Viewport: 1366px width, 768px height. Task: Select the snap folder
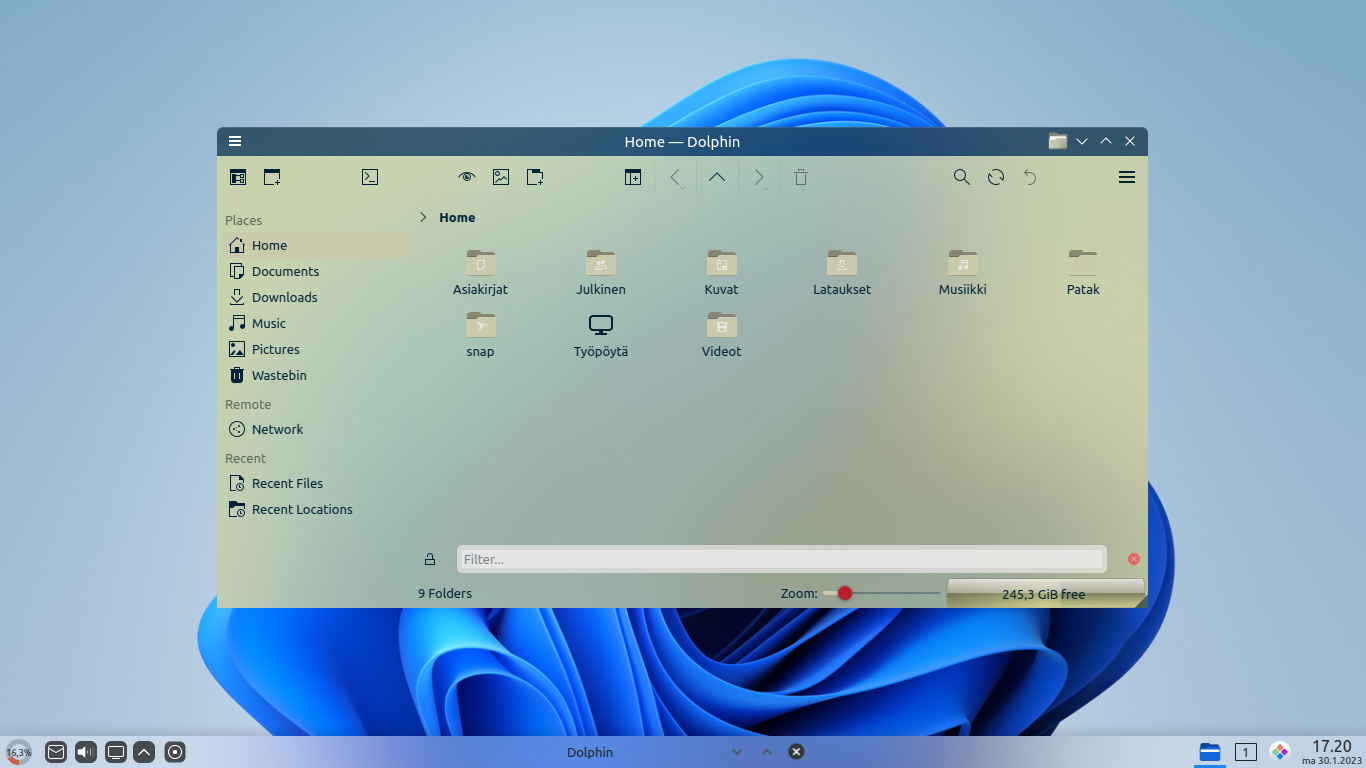pos(480,335)
